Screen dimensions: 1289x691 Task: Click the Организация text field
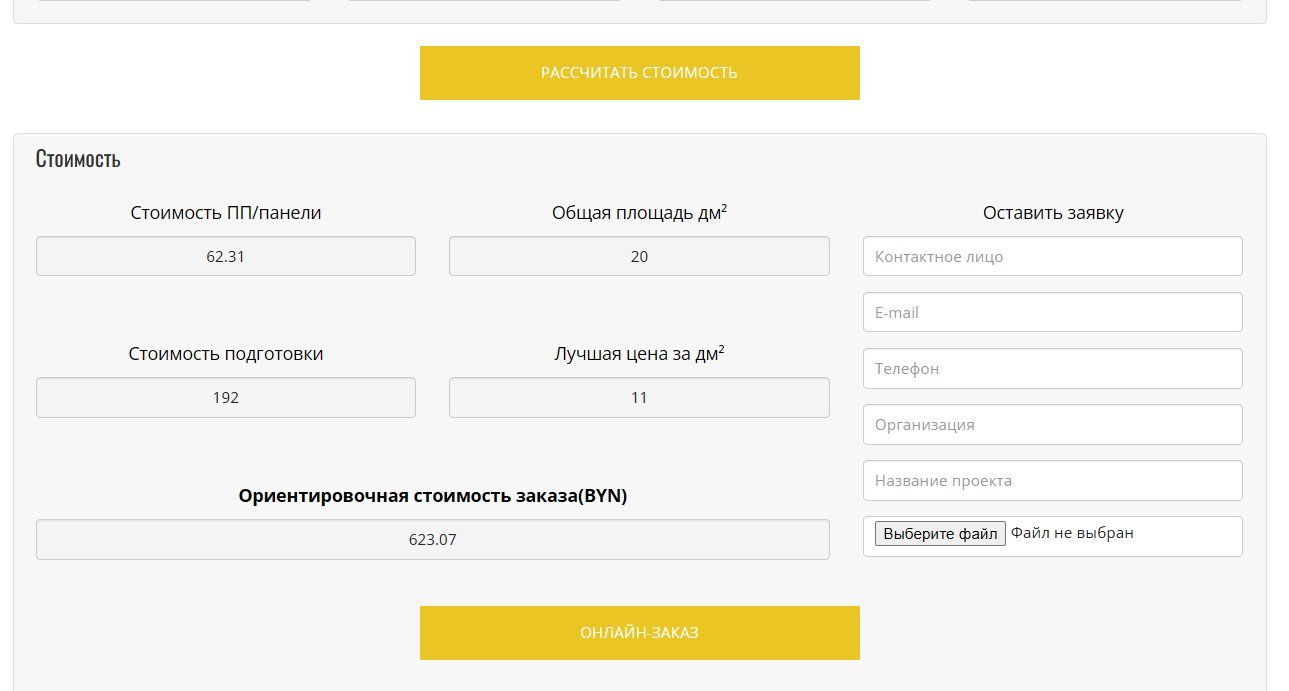[x=1052, y=425]
